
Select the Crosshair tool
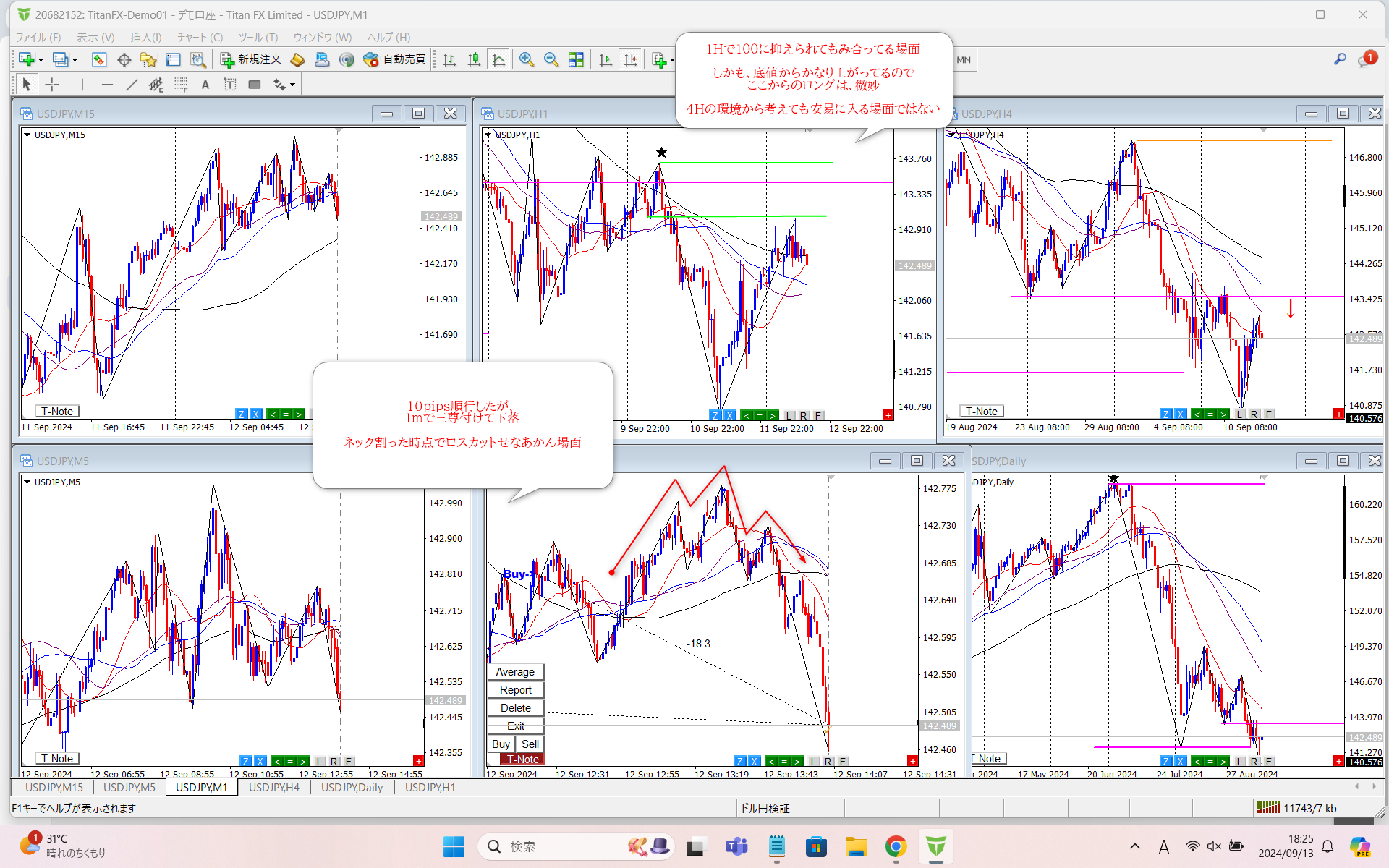[x=52, y=85]
